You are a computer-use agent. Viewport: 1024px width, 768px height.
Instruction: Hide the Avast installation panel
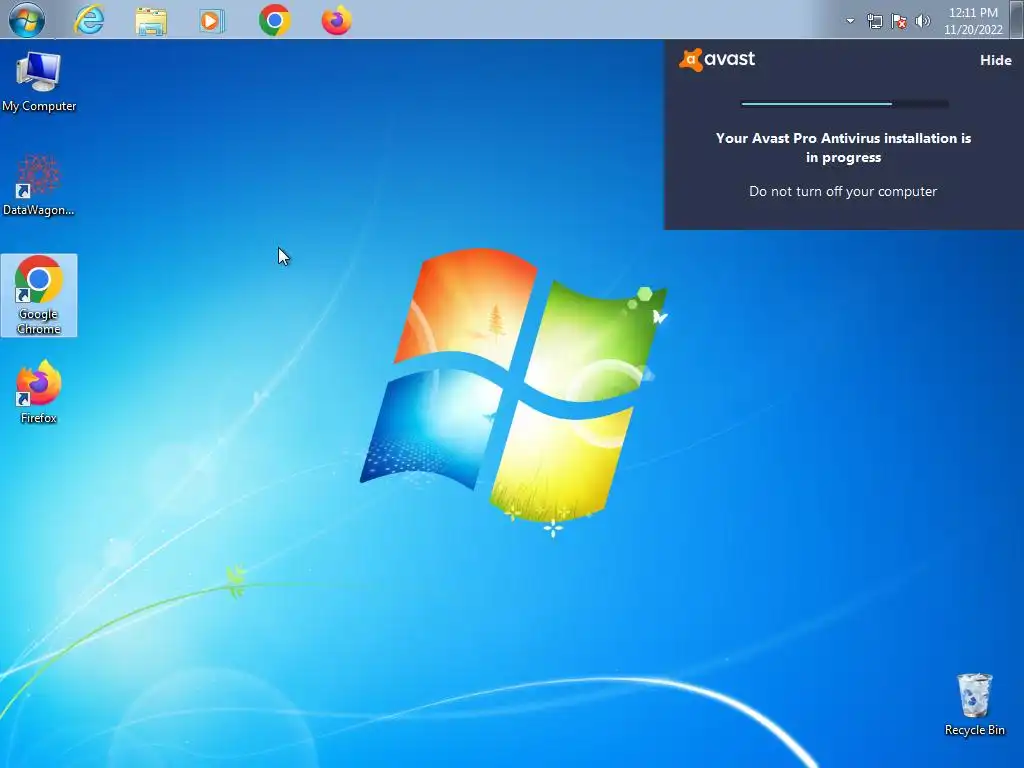(x=995, y=60)
